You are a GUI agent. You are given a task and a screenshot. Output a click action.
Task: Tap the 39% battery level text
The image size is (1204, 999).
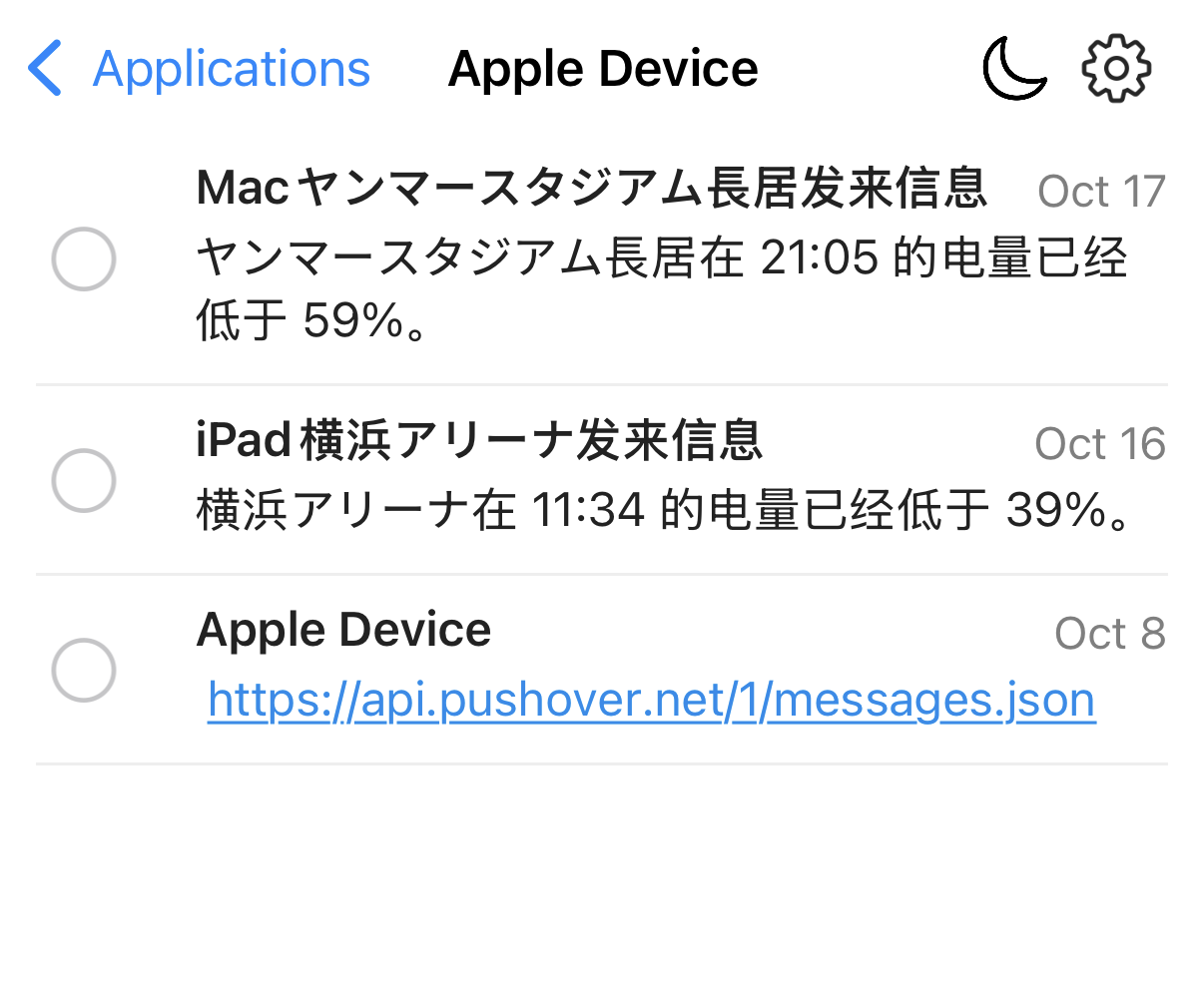tap(1066, 511)
